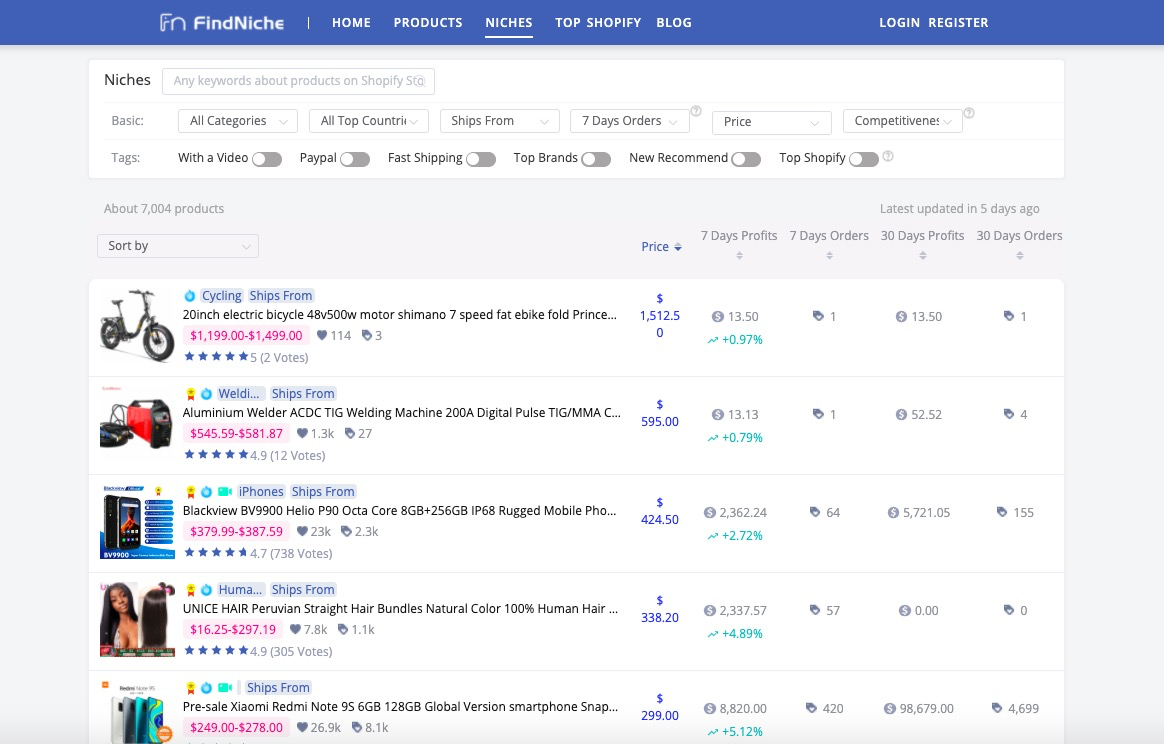Open the 20inch electric bicycle product title
This screenshot has height=744, width=1164.
[399, 315]
